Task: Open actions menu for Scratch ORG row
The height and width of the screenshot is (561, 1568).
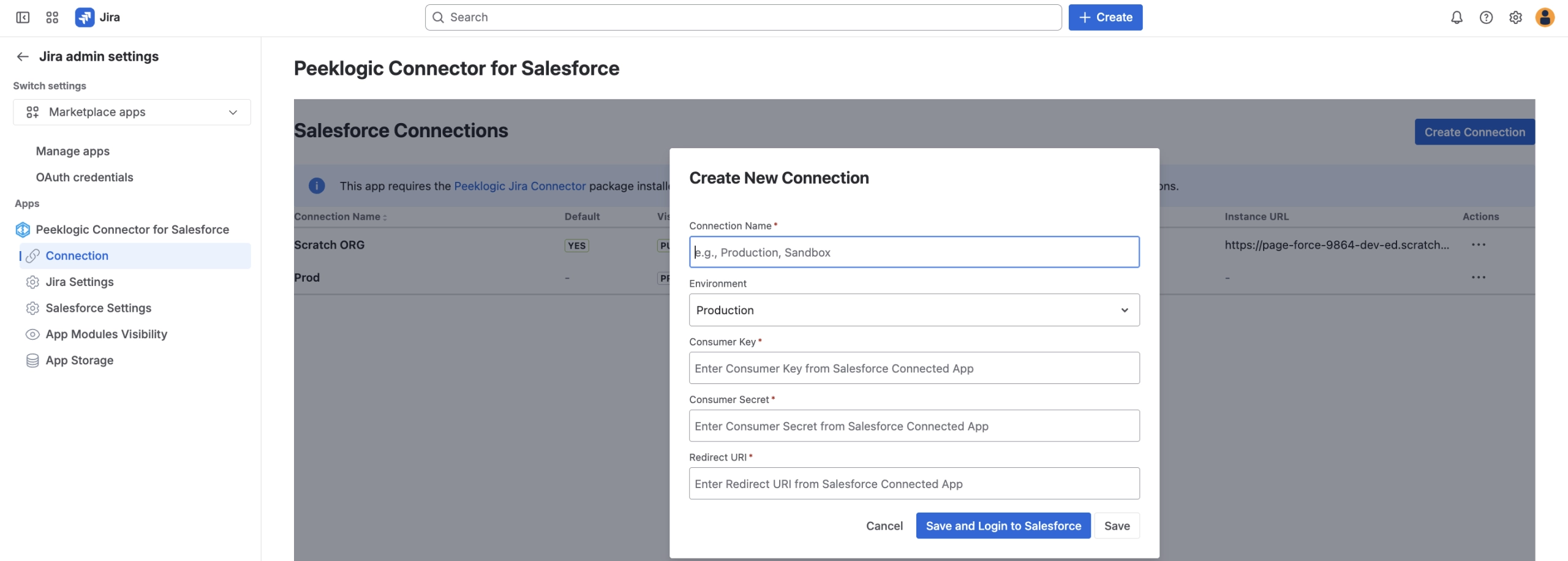Action: tap(1479, 245)
